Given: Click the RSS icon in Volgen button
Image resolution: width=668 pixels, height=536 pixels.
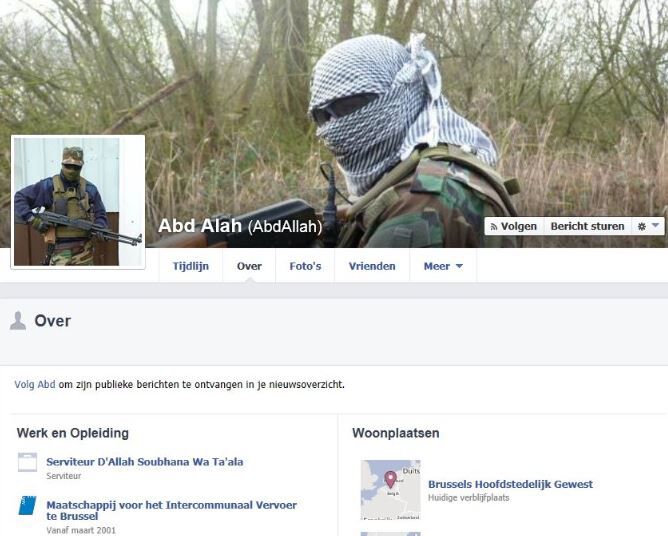Looking at the screenshot, I should 494,227.
